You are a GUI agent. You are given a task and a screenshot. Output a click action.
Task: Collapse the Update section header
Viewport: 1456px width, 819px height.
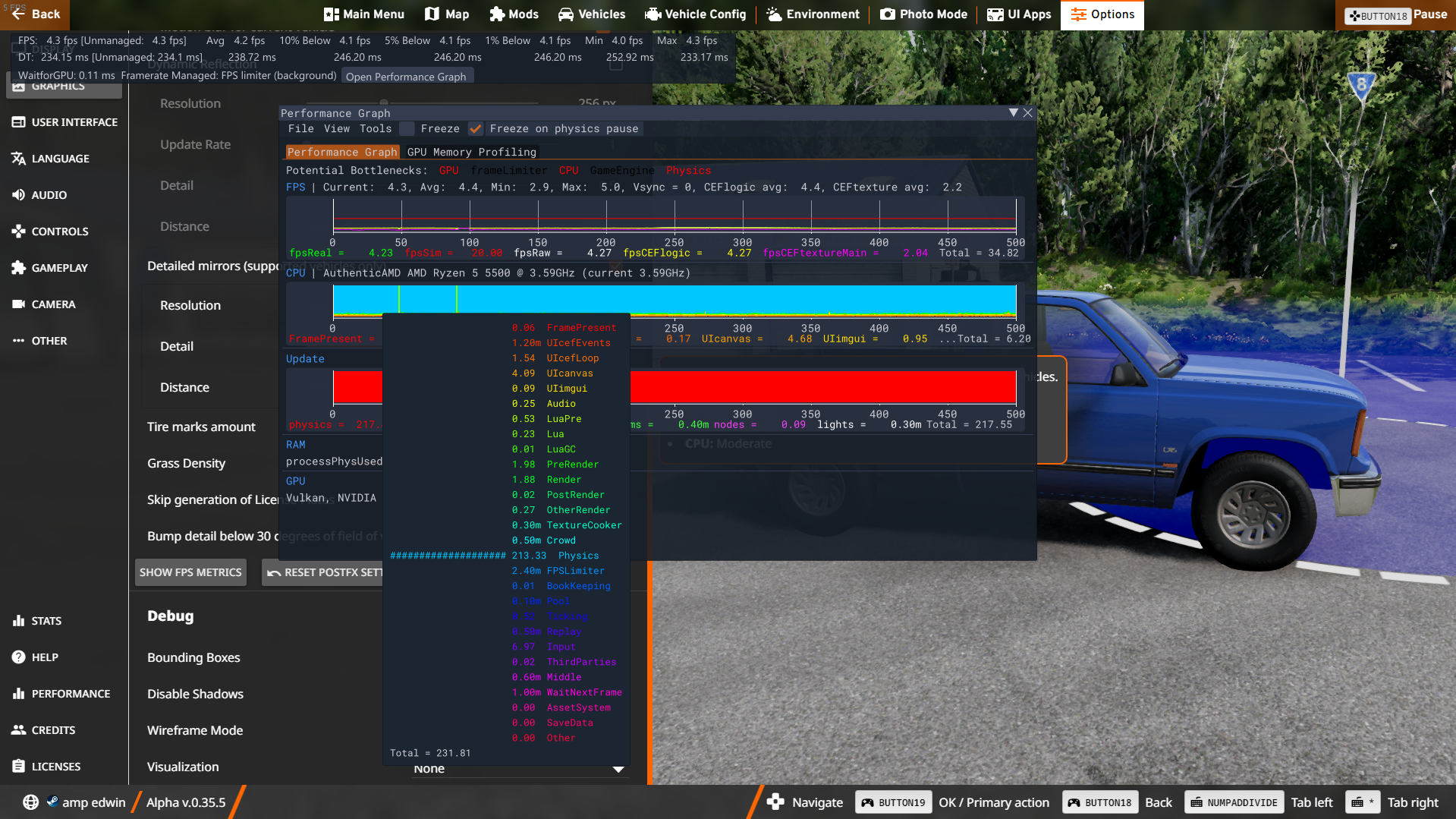coord(305,359)
